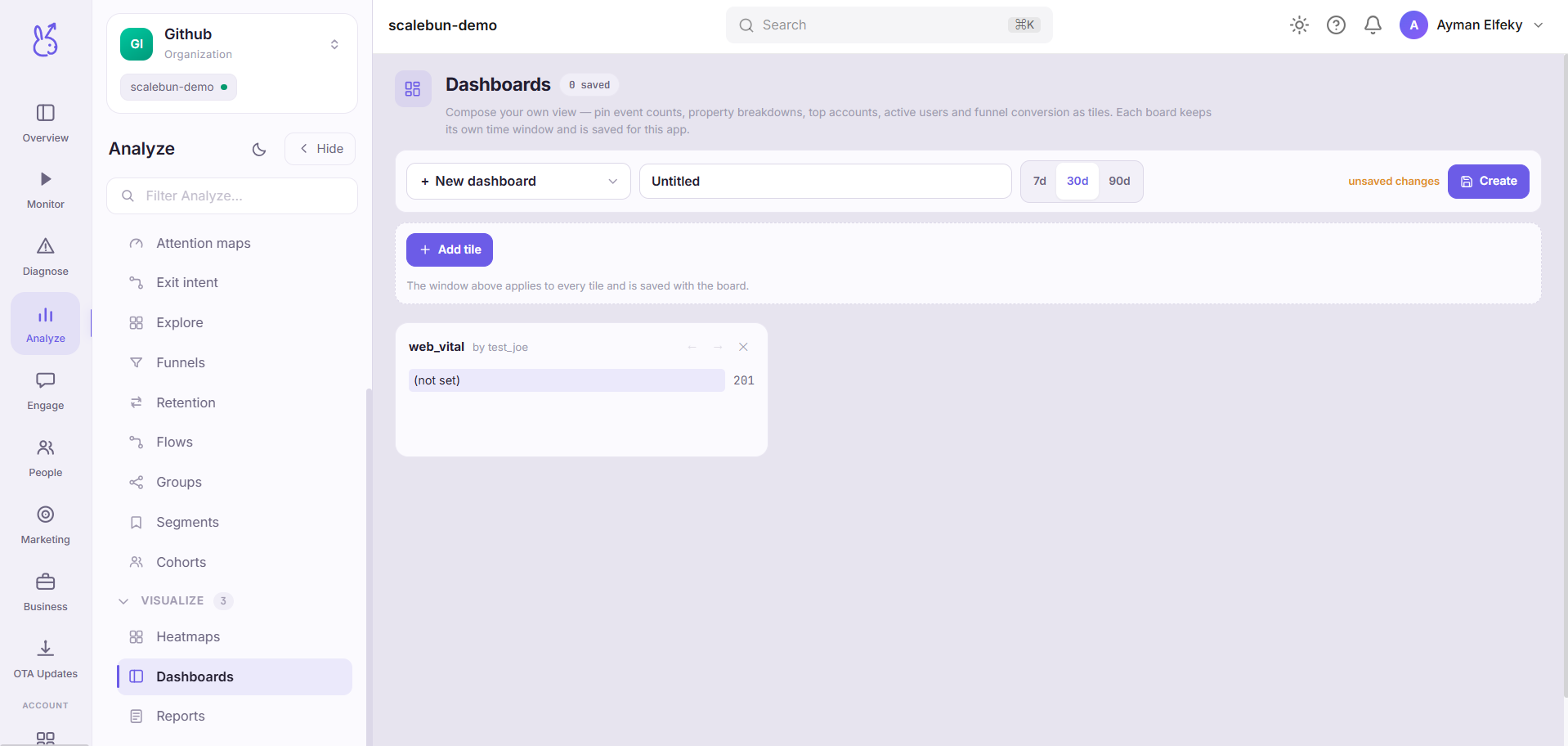Click the web_vital tile title
The width and height of the screenshot is (1568, 746).
click(437, 347)
